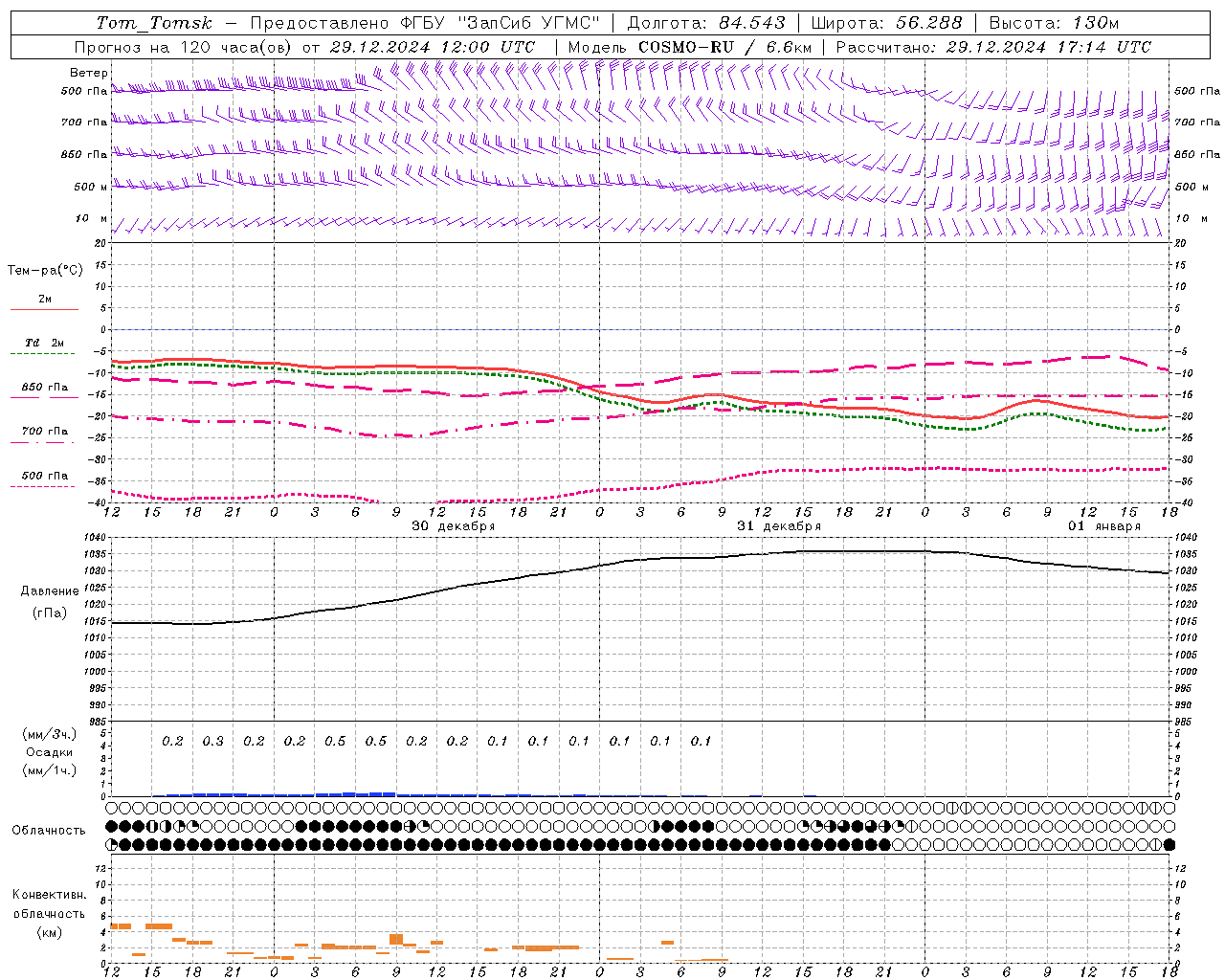Click the '31 декабря' date label
1225x980 pixels.
[x=779, y=526]
